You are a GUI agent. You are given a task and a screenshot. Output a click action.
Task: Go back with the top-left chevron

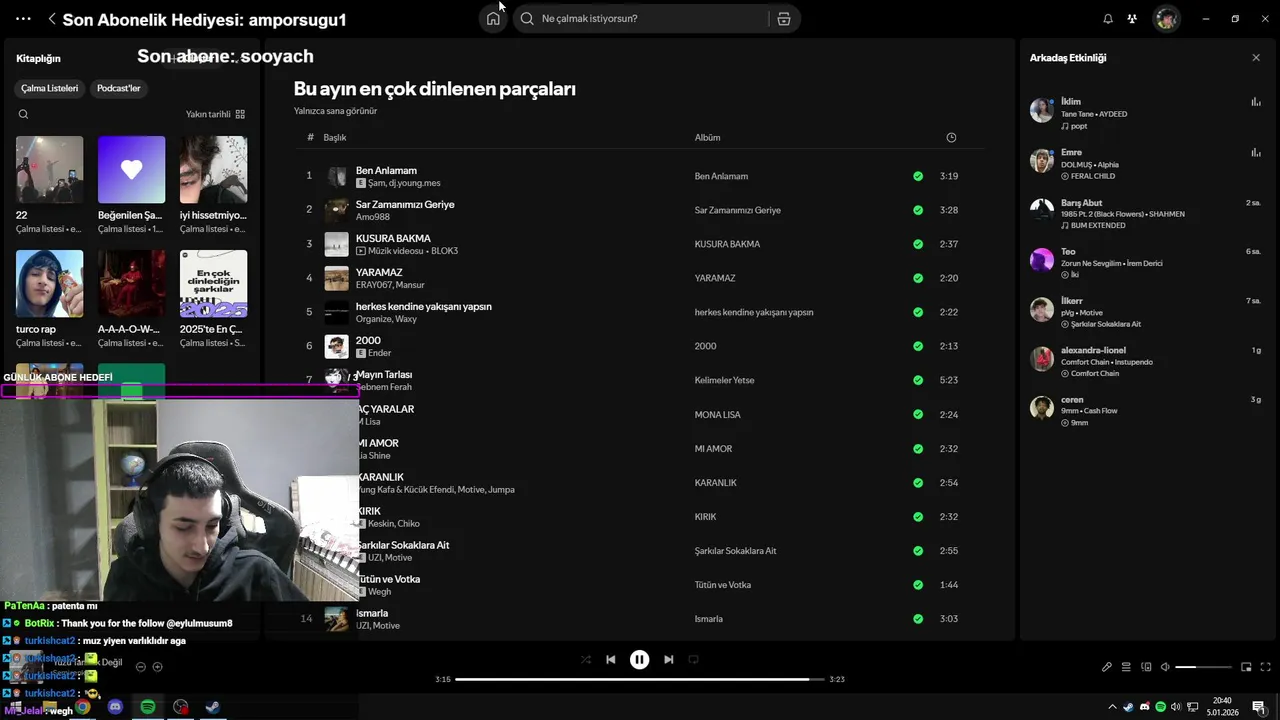click(52, 19)
